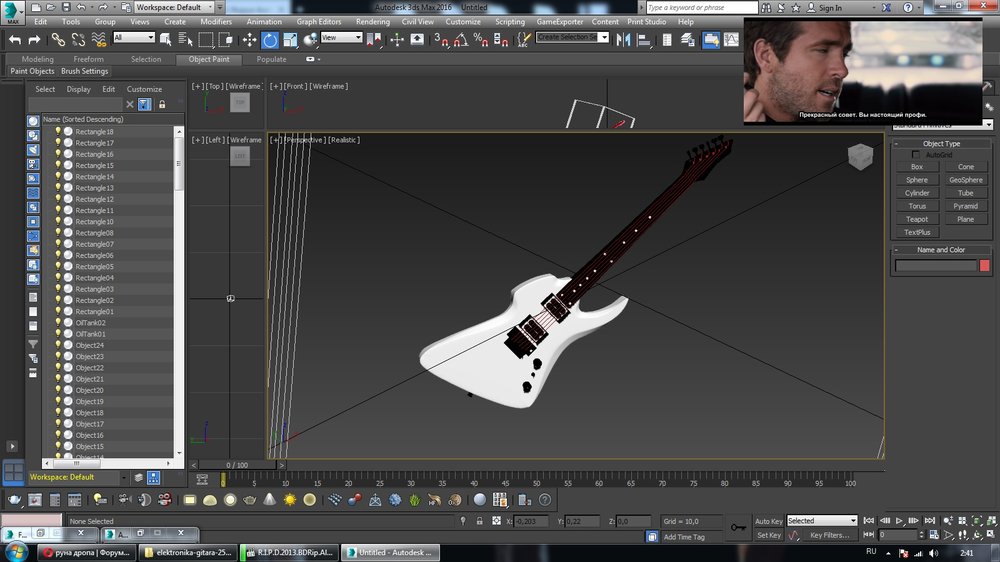Select OilTank02 in scene explorer list
The image size is (1000, 562).
(90, 323)
